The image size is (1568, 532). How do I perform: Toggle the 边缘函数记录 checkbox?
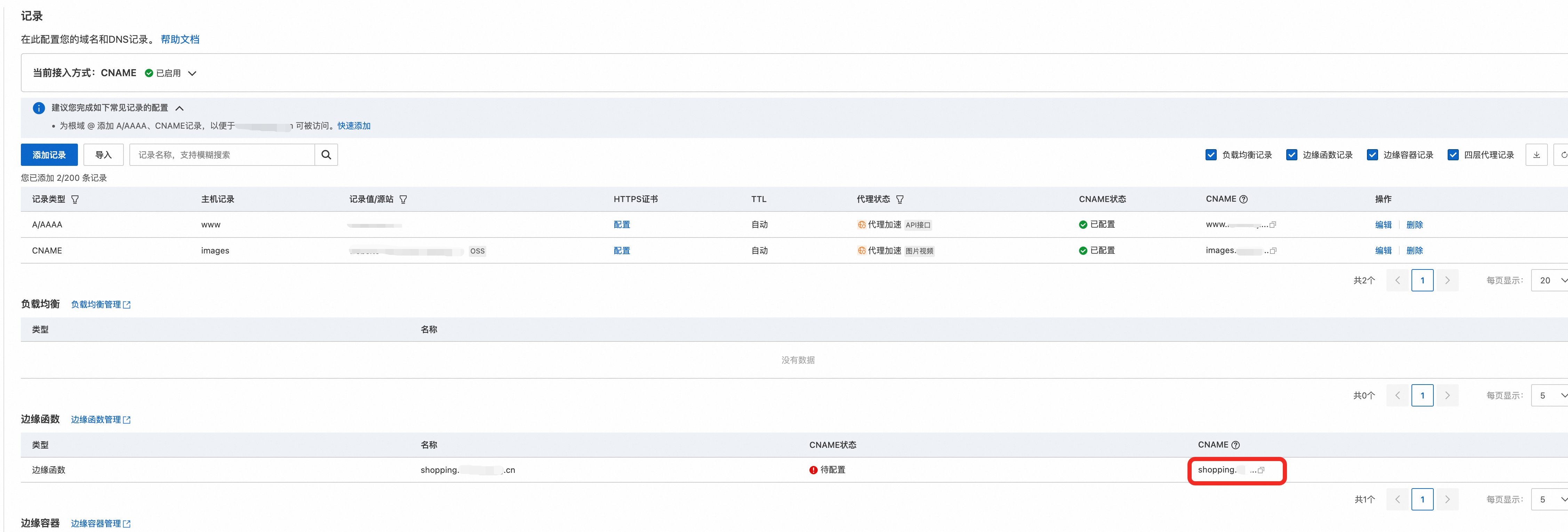[1291, 155]
